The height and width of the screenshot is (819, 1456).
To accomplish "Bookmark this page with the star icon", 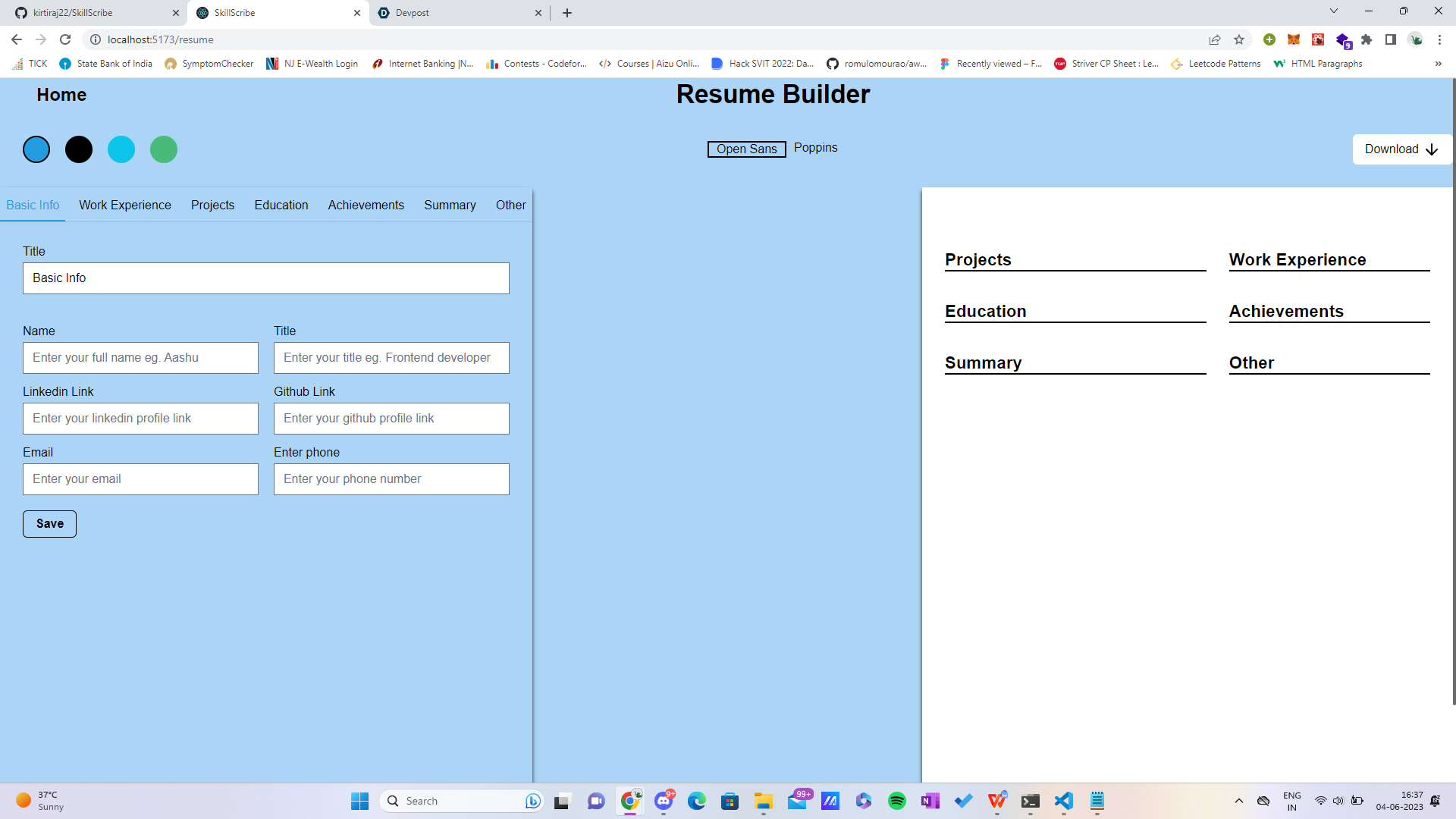I will coord(1239,39).
